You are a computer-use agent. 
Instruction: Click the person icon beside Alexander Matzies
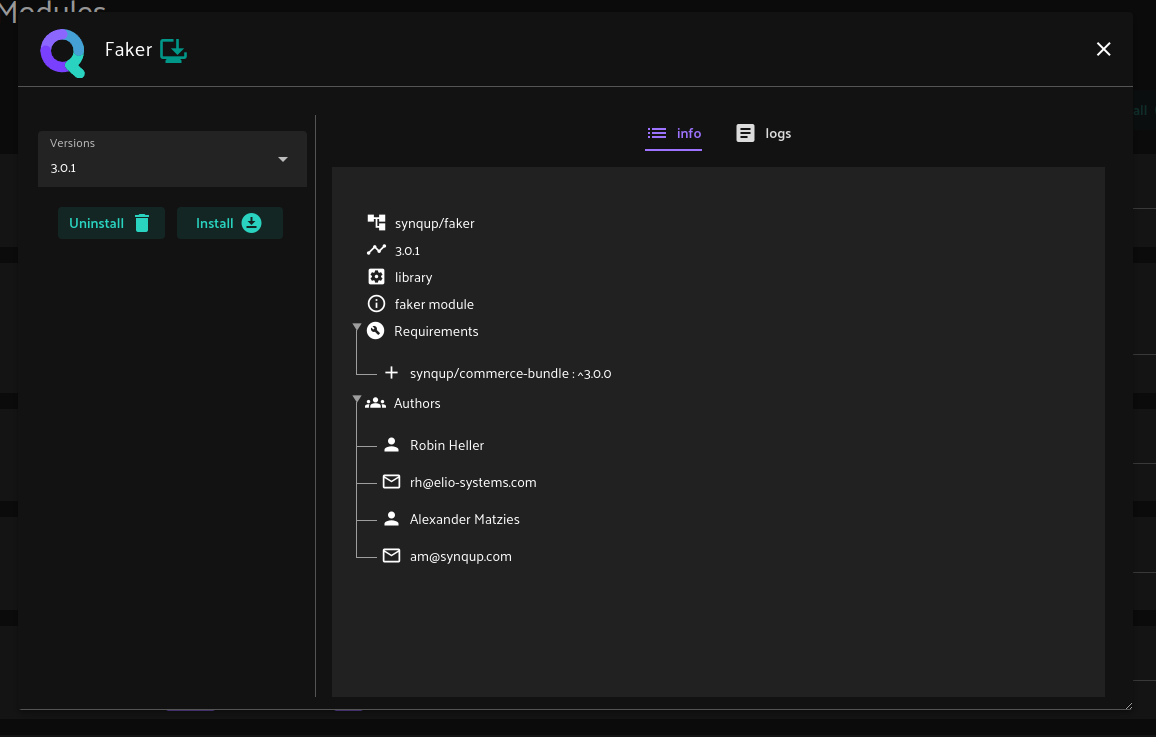[x=391, y=519]
